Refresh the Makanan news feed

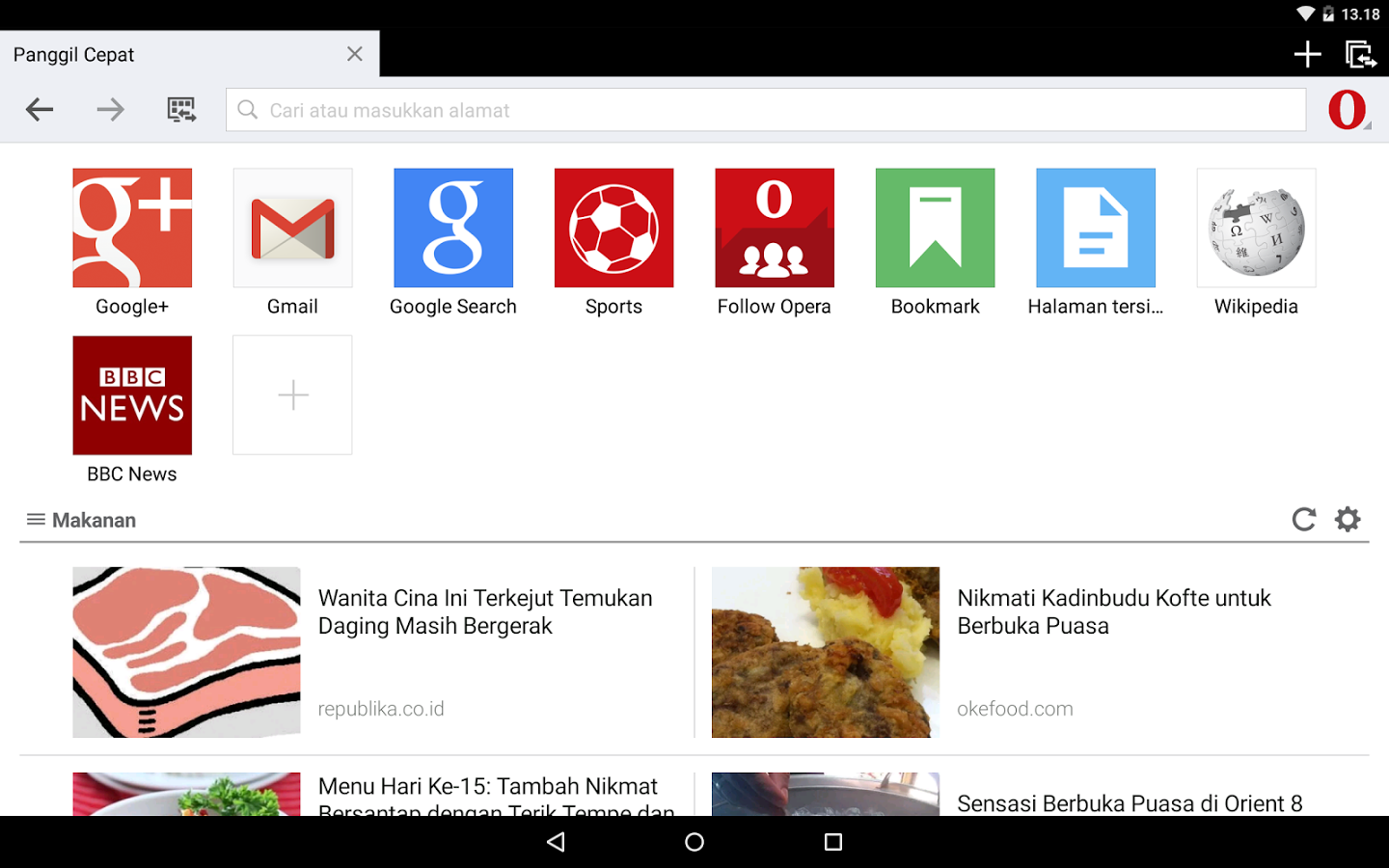point(1304,520)
